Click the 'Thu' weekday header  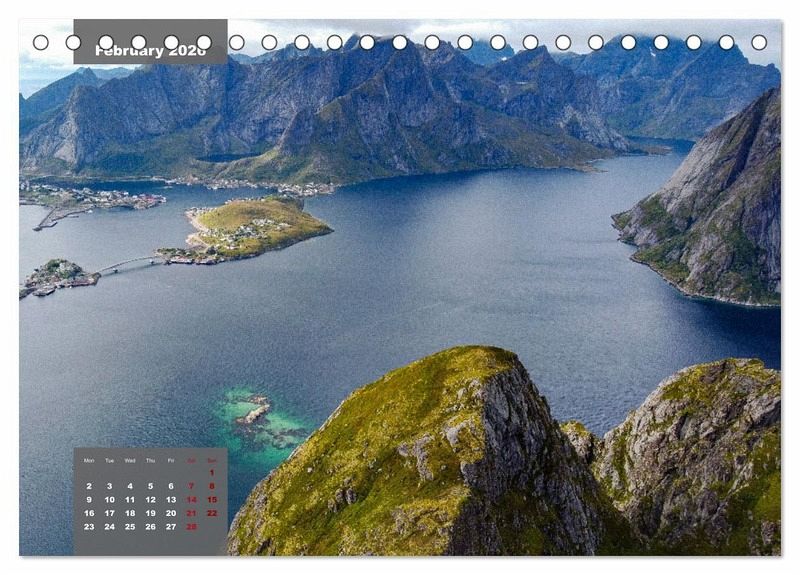151,461
